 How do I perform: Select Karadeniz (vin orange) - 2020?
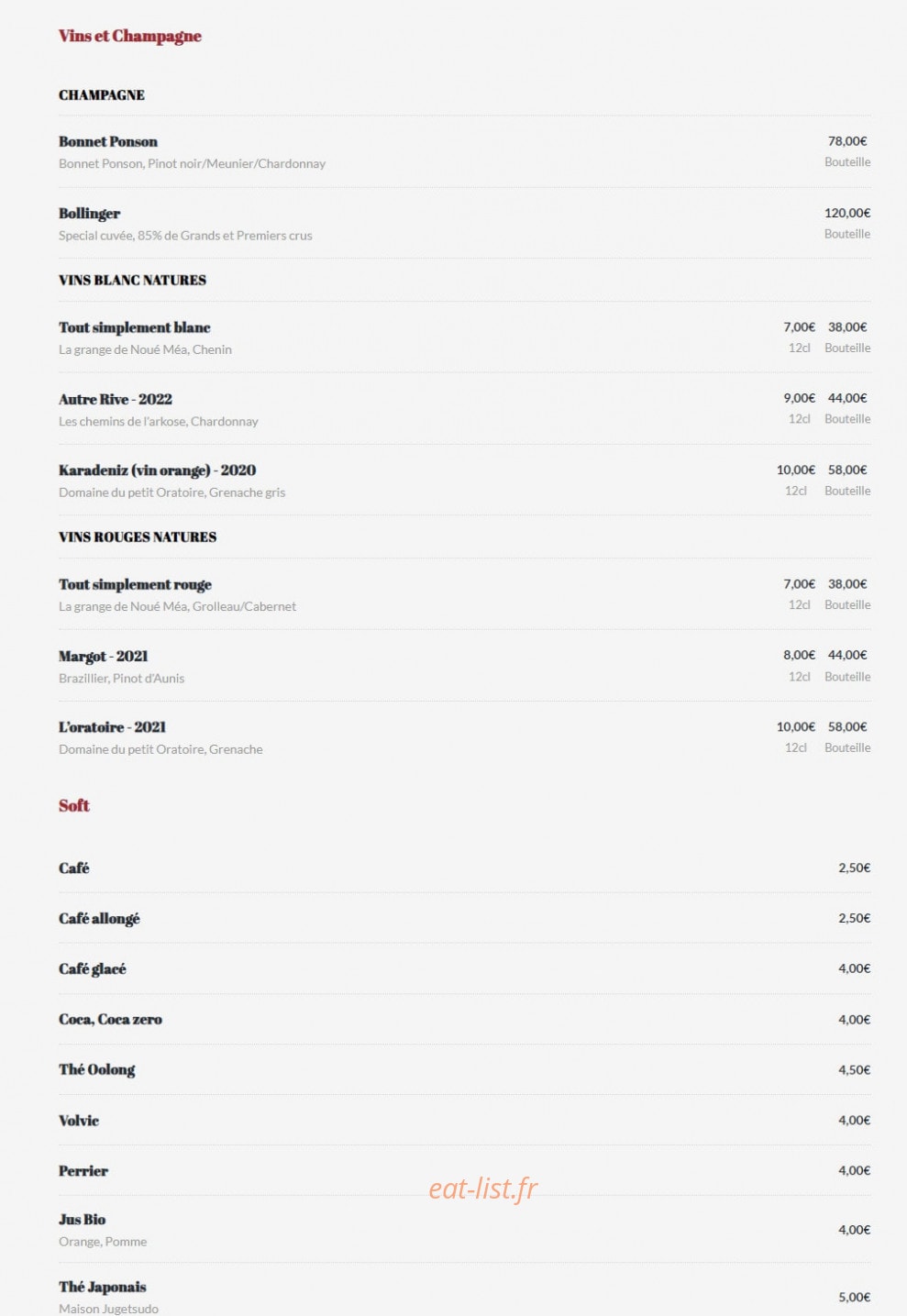[157, 470]
